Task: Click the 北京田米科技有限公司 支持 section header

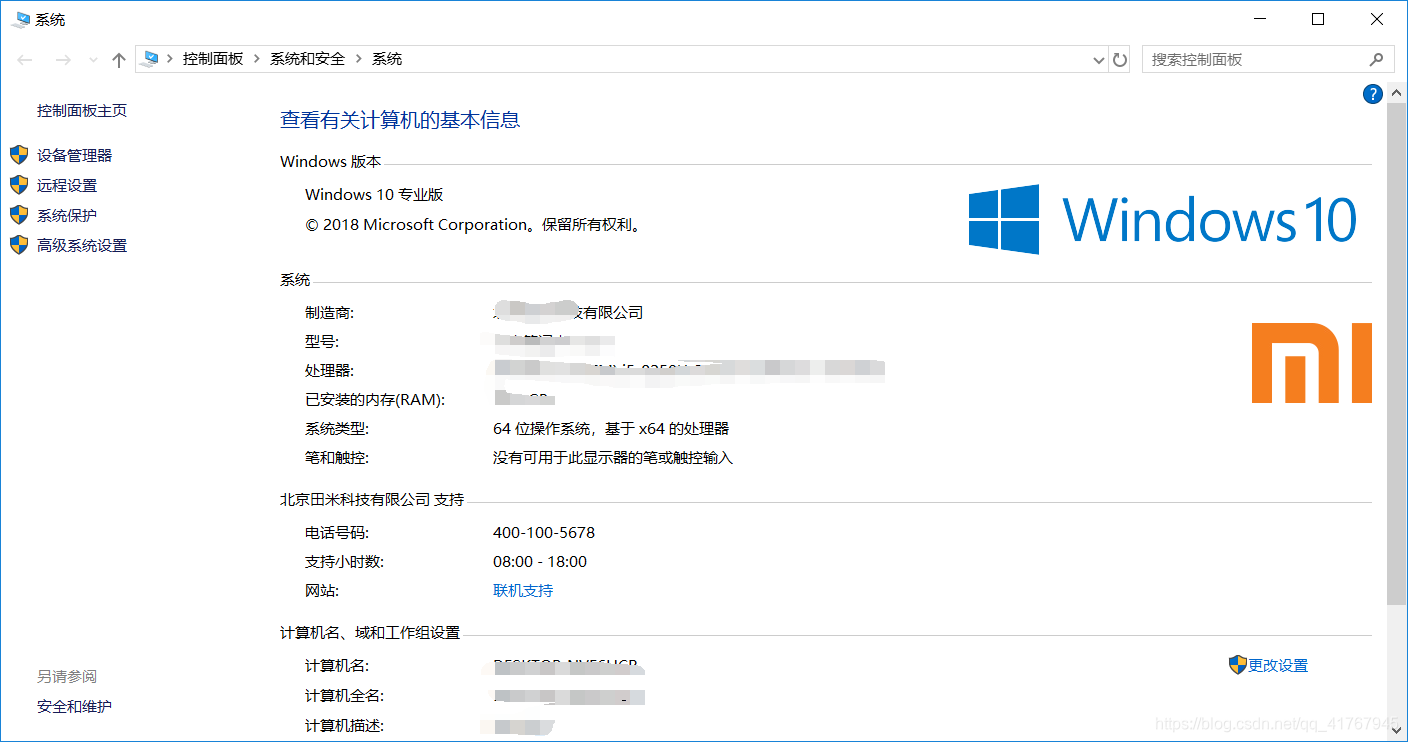Action: click(372, 500)
